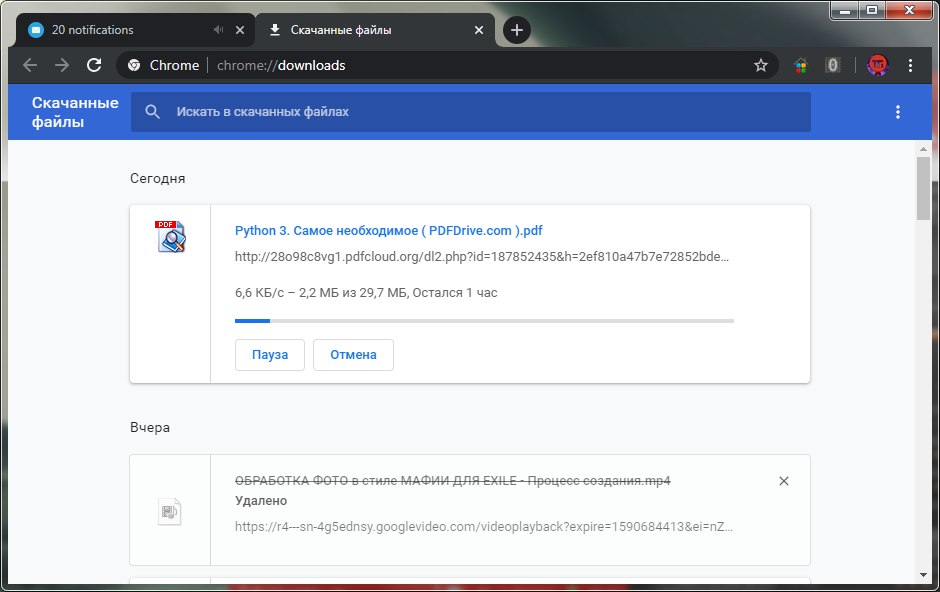Go back with the browser back arrow
The image size is (940, 592).
[x=30, y=65]
